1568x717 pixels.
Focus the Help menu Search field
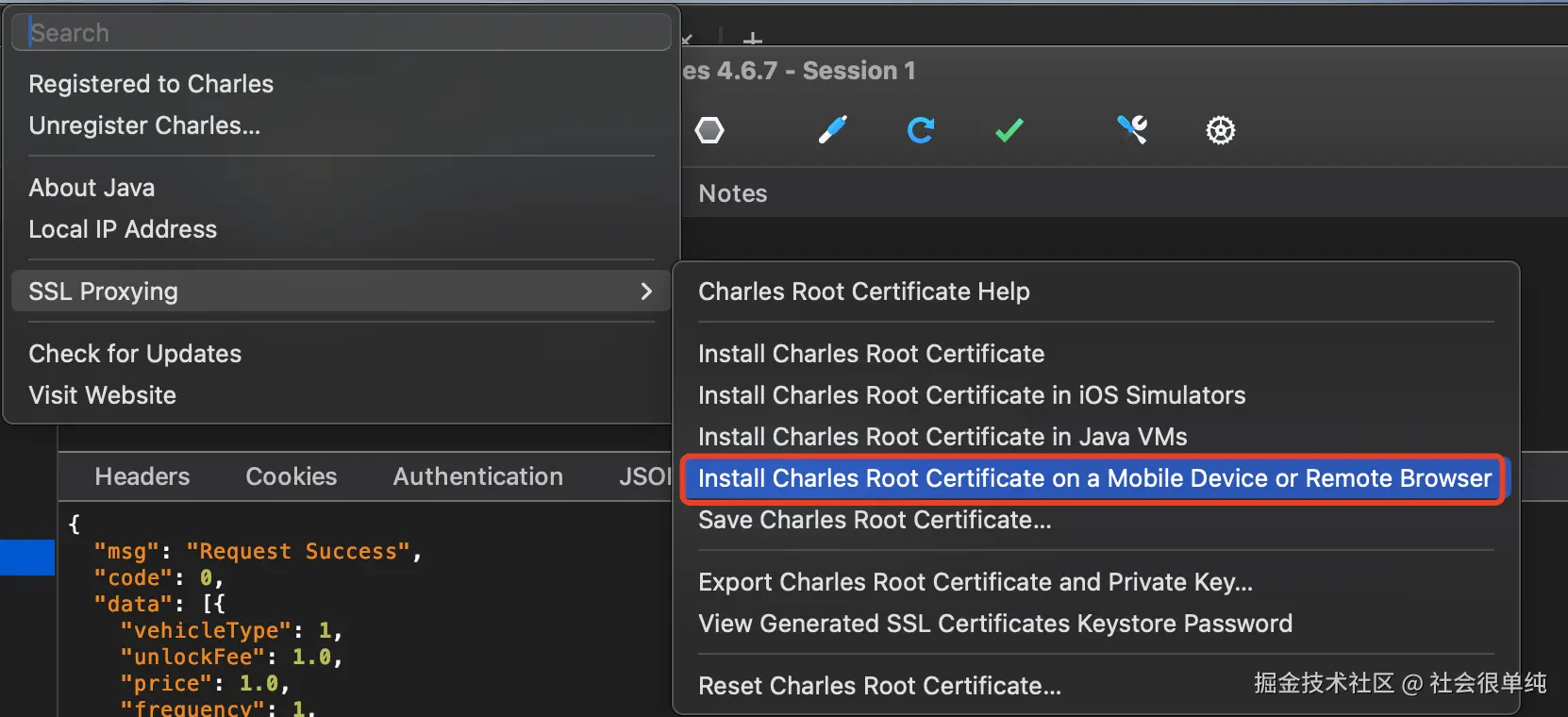point(340,33)
